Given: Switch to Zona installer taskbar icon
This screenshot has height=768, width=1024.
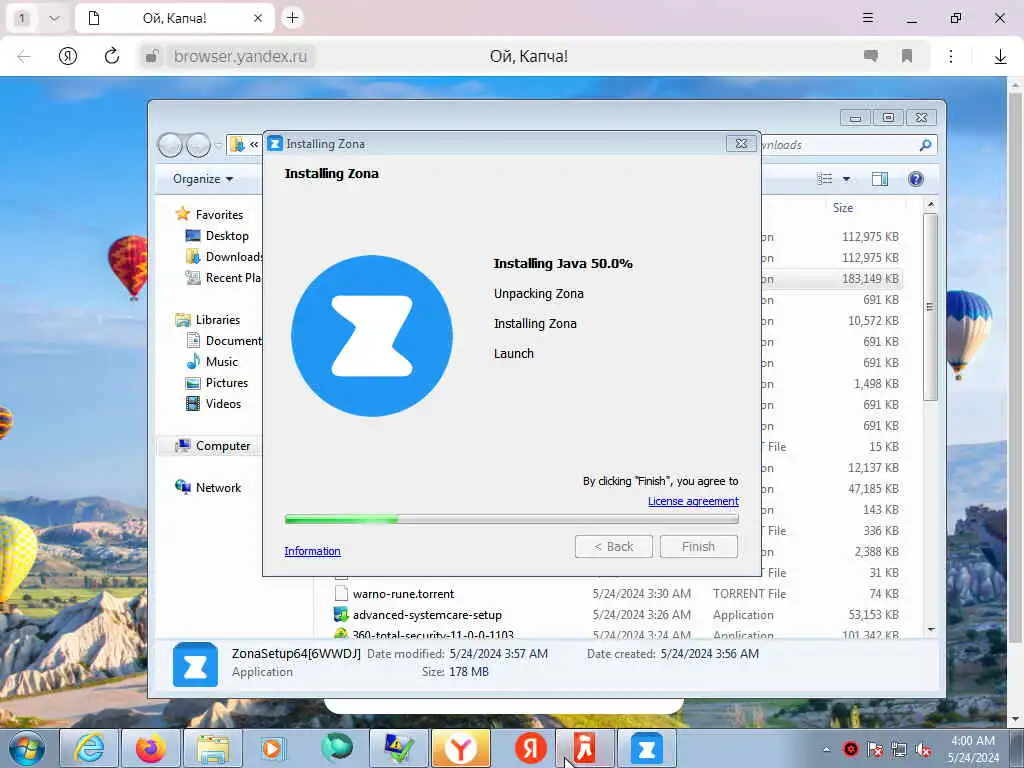Looking at the screenshot, I should pos(647,748).
